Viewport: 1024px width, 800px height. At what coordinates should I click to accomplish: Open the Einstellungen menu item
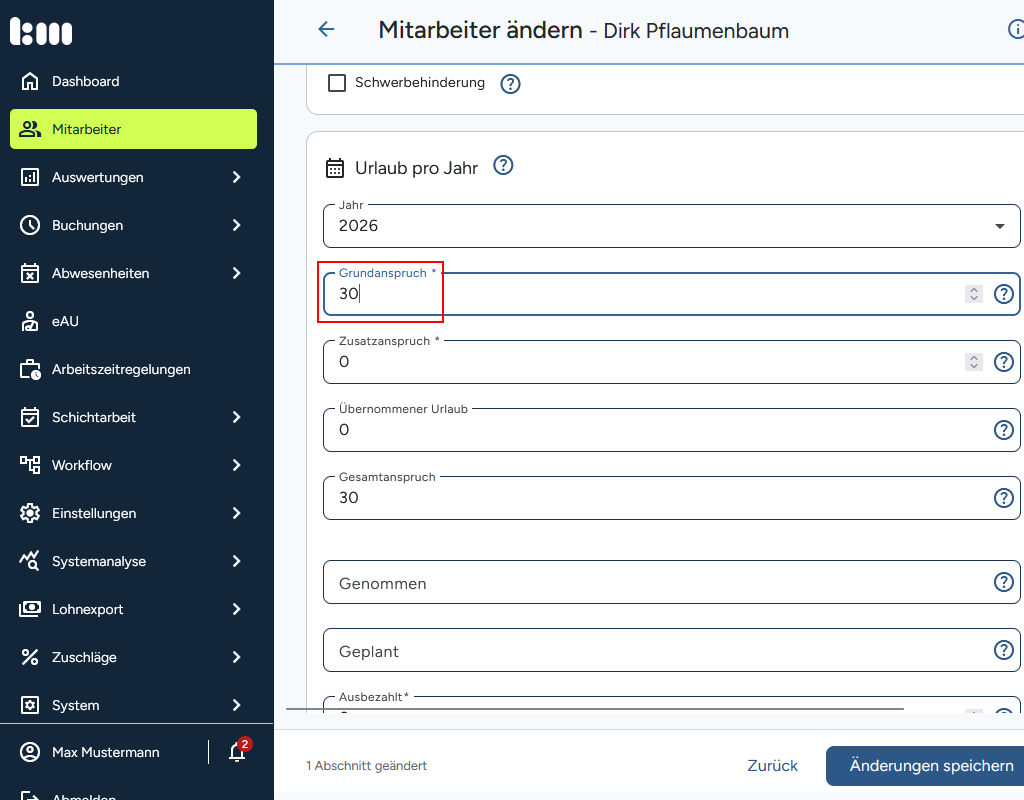coord(133,513)
